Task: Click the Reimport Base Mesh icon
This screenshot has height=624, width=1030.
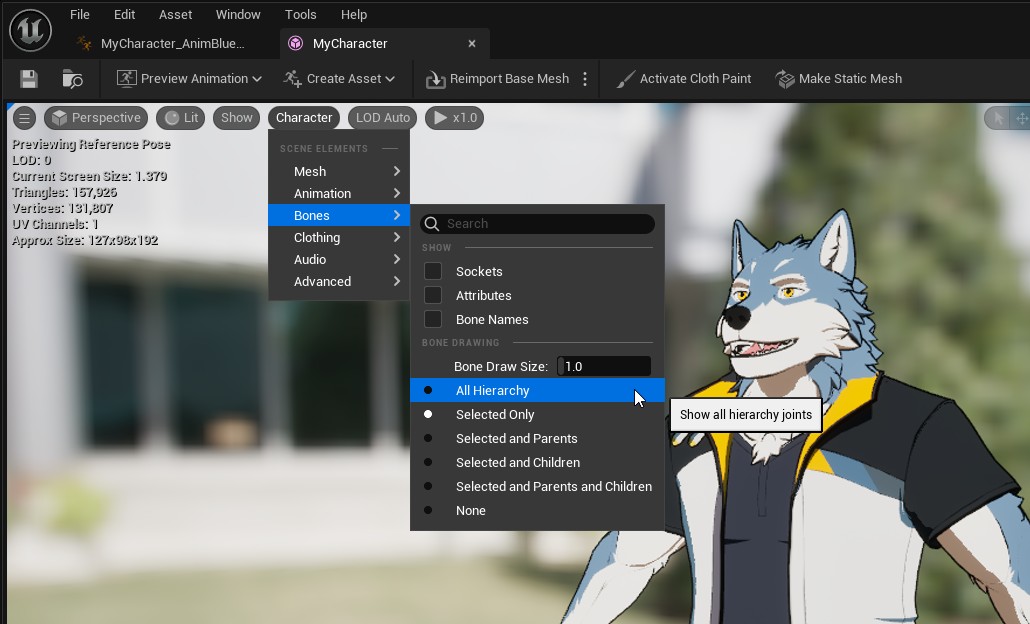Action: 436,79
